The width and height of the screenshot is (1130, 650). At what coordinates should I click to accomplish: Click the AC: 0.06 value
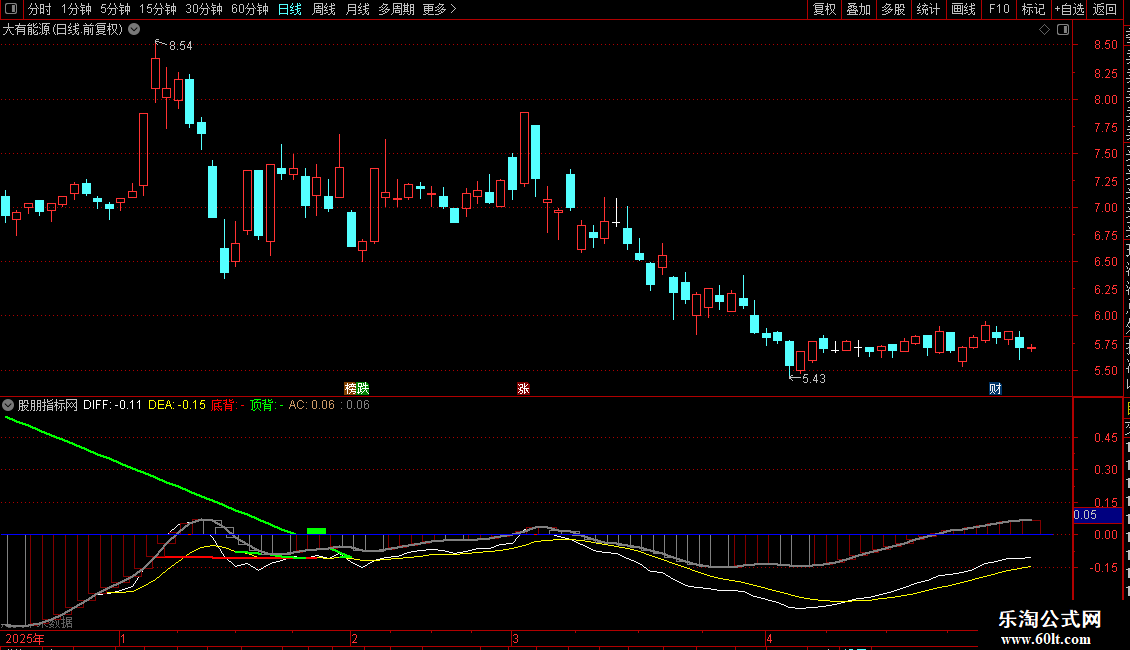pos(311,405)
